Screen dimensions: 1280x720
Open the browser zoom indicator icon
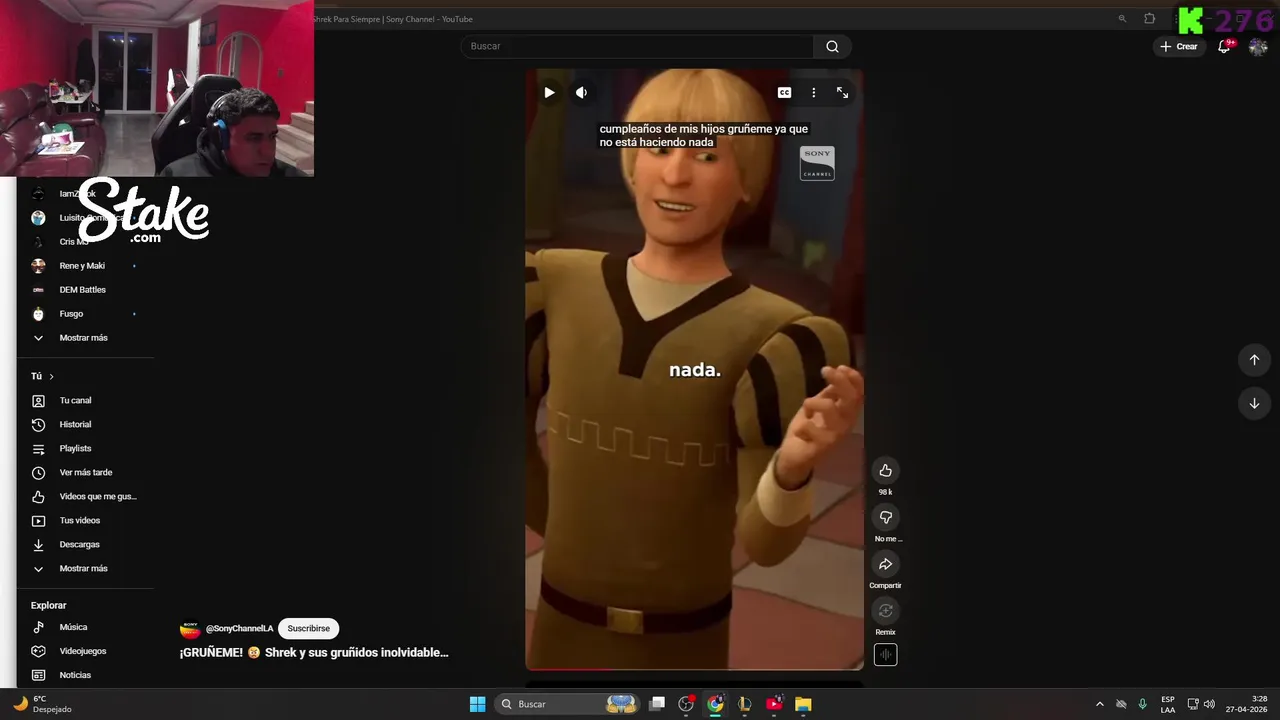coord(1122,18)
